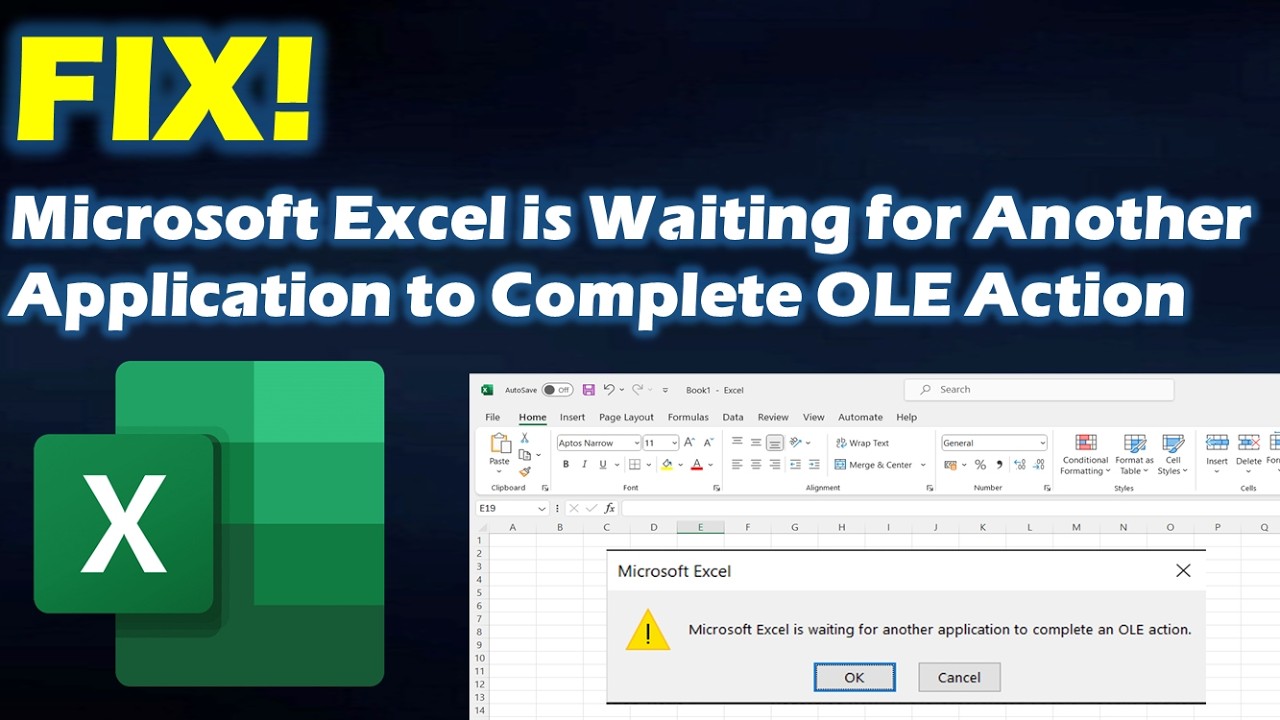
Task: Select Middle Align icon
Action: 756,442
